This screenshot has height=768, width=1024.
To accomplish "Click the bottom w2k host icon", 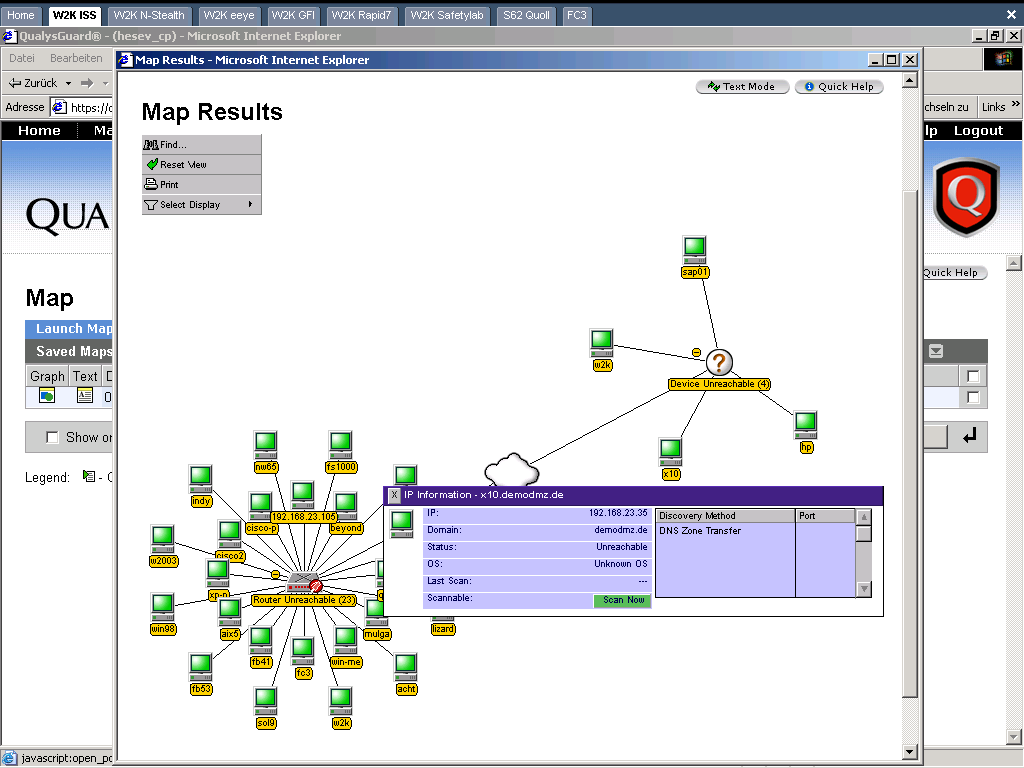I will (x=340, y=701).
